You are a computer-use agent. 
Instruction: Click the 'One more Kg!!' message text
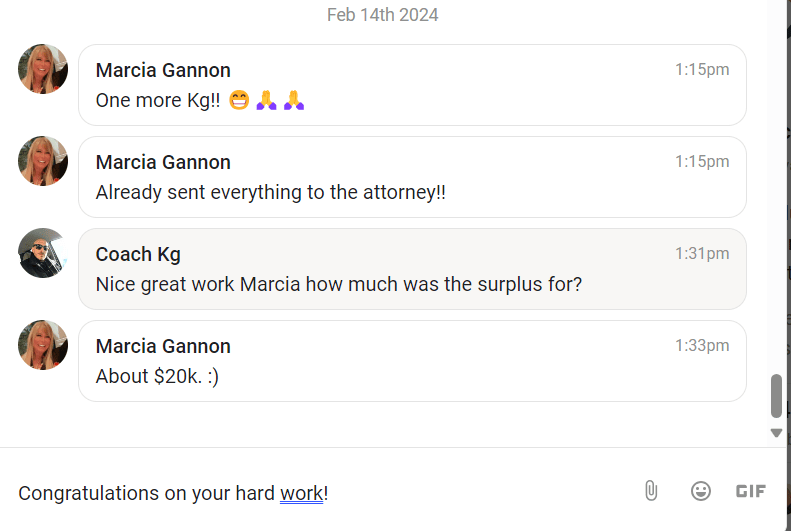157,101
